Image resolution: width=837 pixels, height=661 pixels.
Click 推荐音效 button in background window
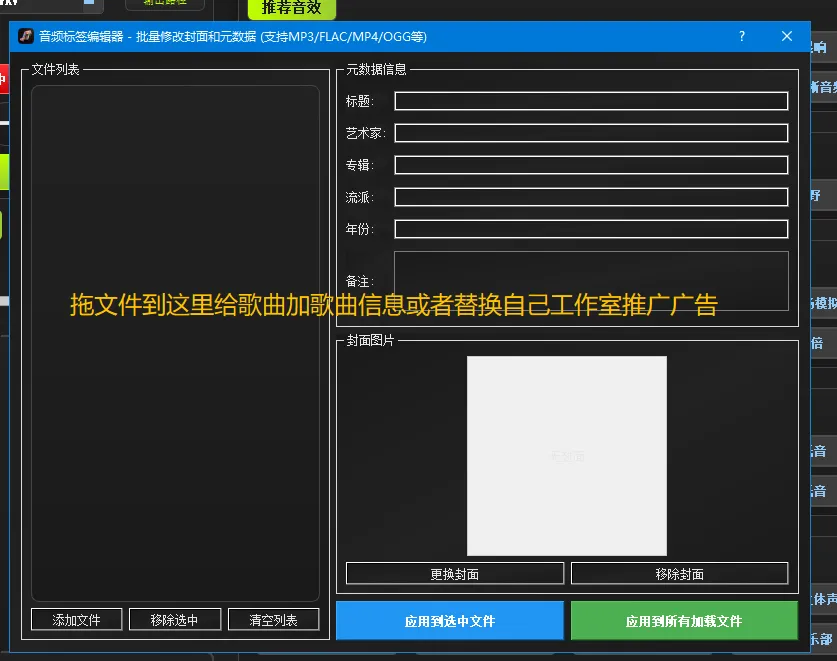pos(292,9)
